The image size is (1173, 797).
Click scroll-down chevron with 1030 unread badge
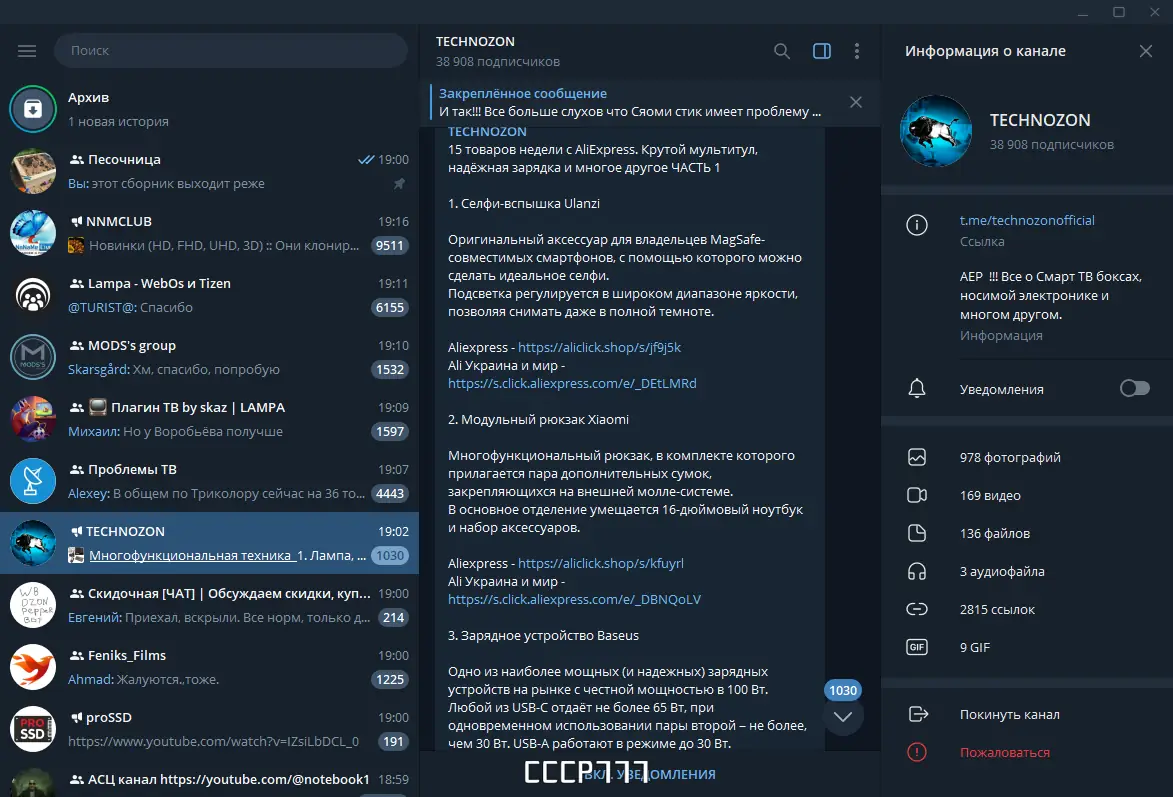point(843,717)
